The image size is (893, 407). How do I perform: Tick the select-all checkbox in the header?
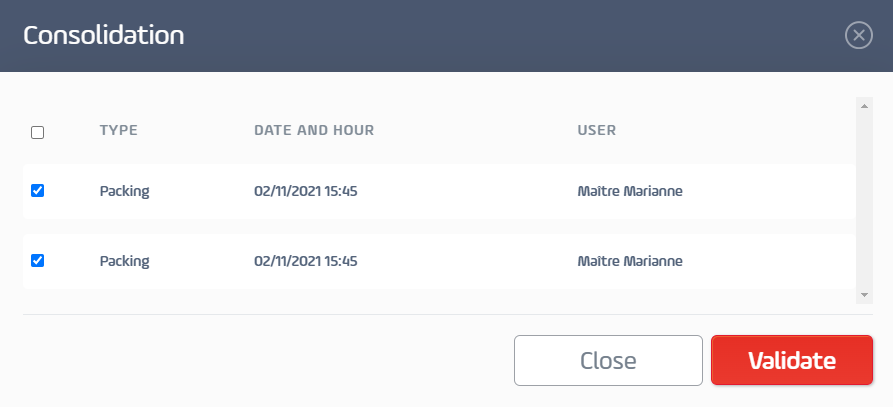pyautogui.click(x=38, y=133)
